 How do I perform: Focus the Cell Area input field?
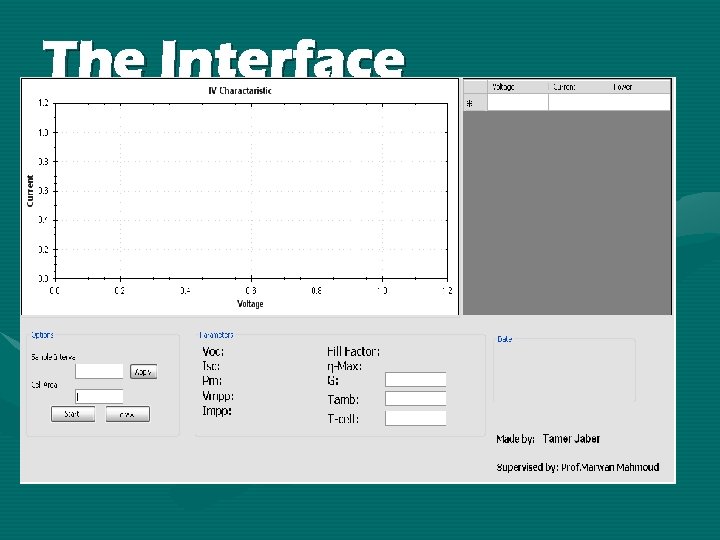pyautogui.click(x=99, y=396)
